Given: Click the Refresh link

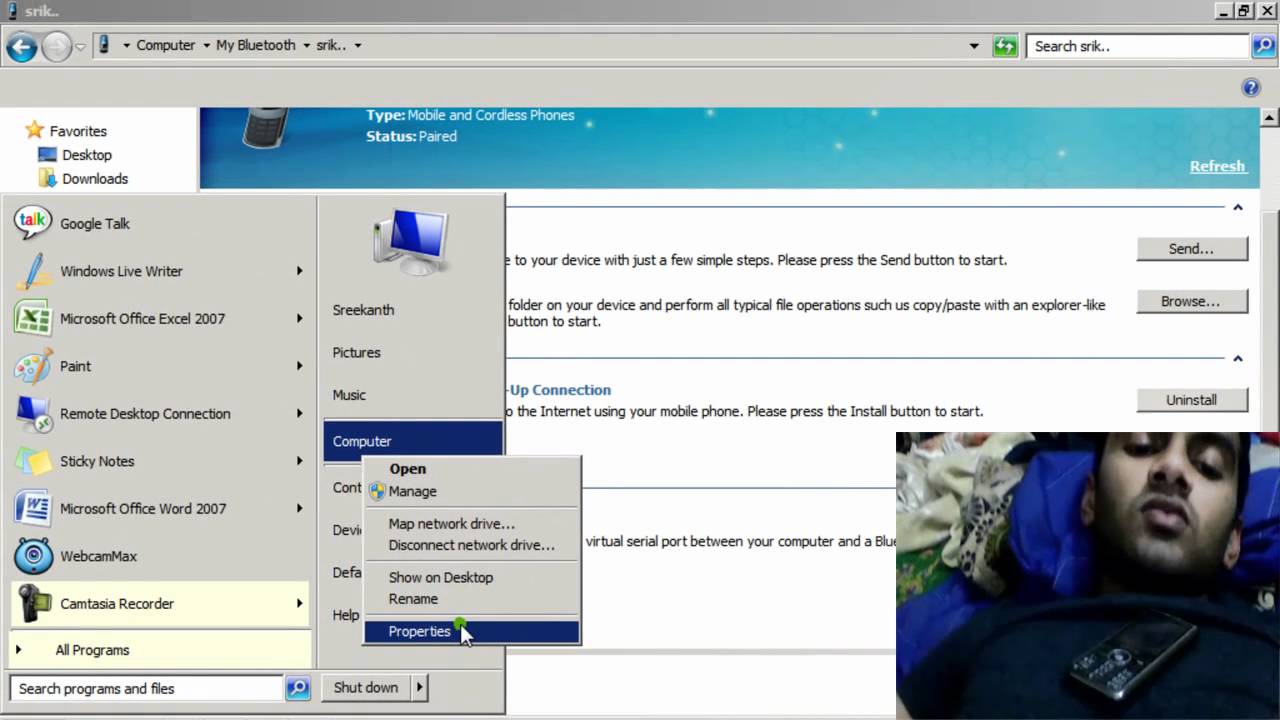Looking at the screenshot, I should point(1217,166).
